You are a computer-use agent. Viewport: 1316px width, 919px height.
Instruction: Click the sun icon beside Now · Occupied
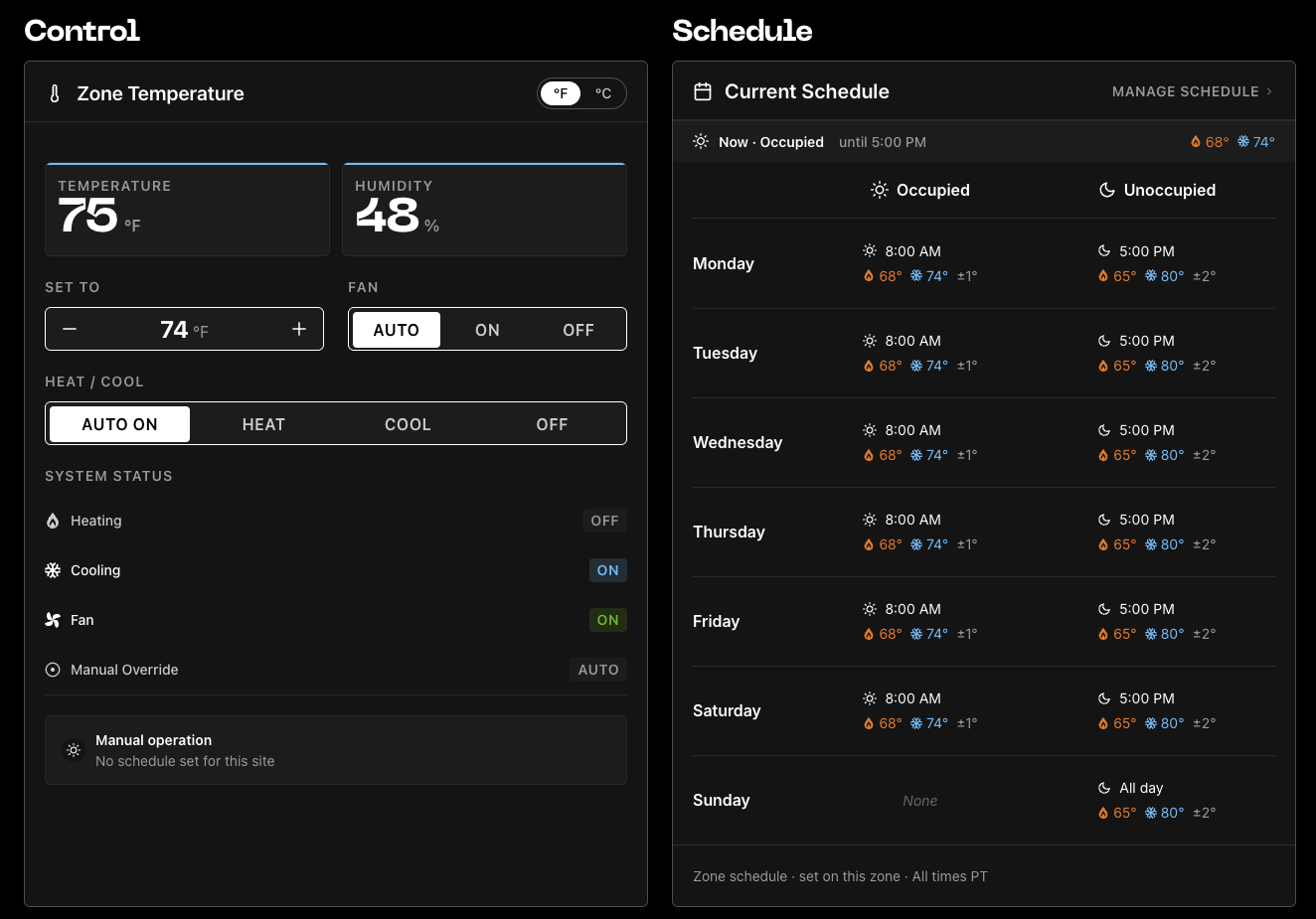701,142
